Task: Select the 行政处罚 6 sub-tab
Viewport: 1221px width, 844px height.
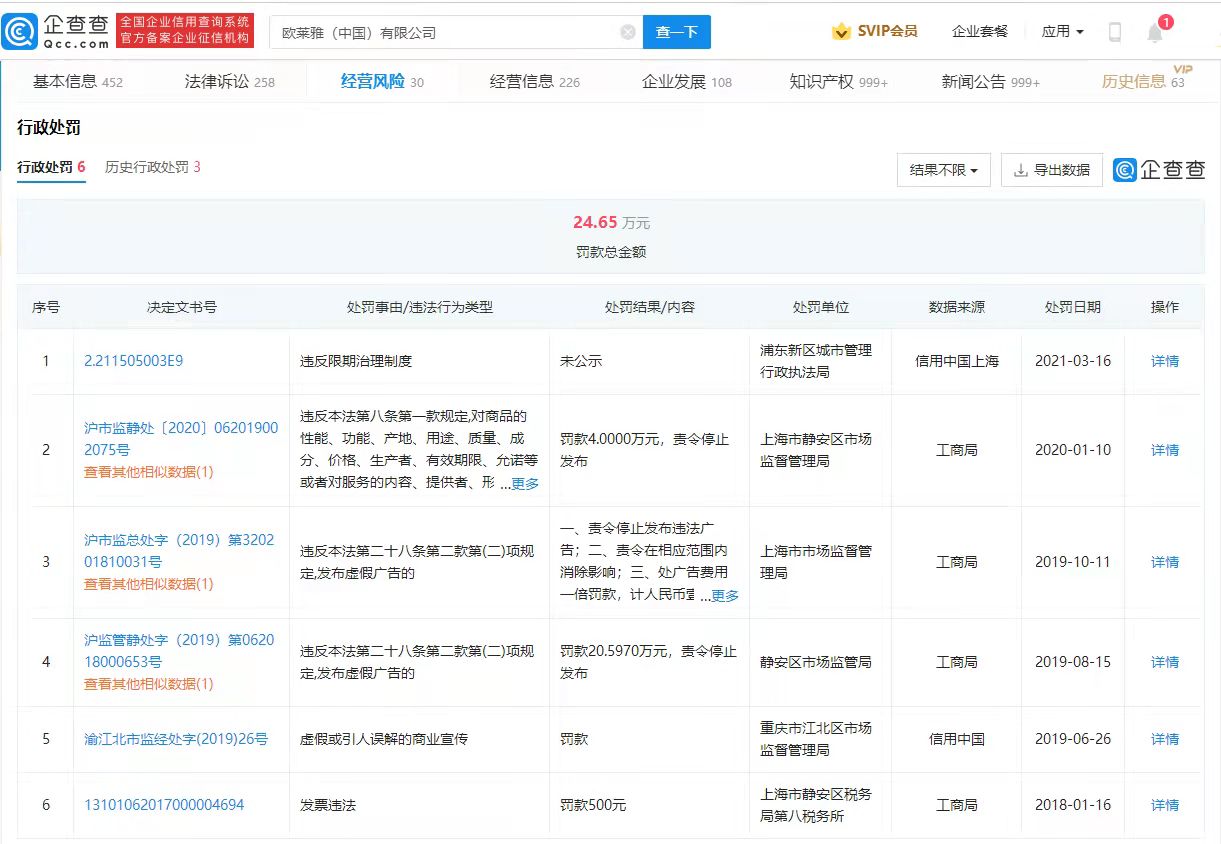Action: (x=51, y=167)
